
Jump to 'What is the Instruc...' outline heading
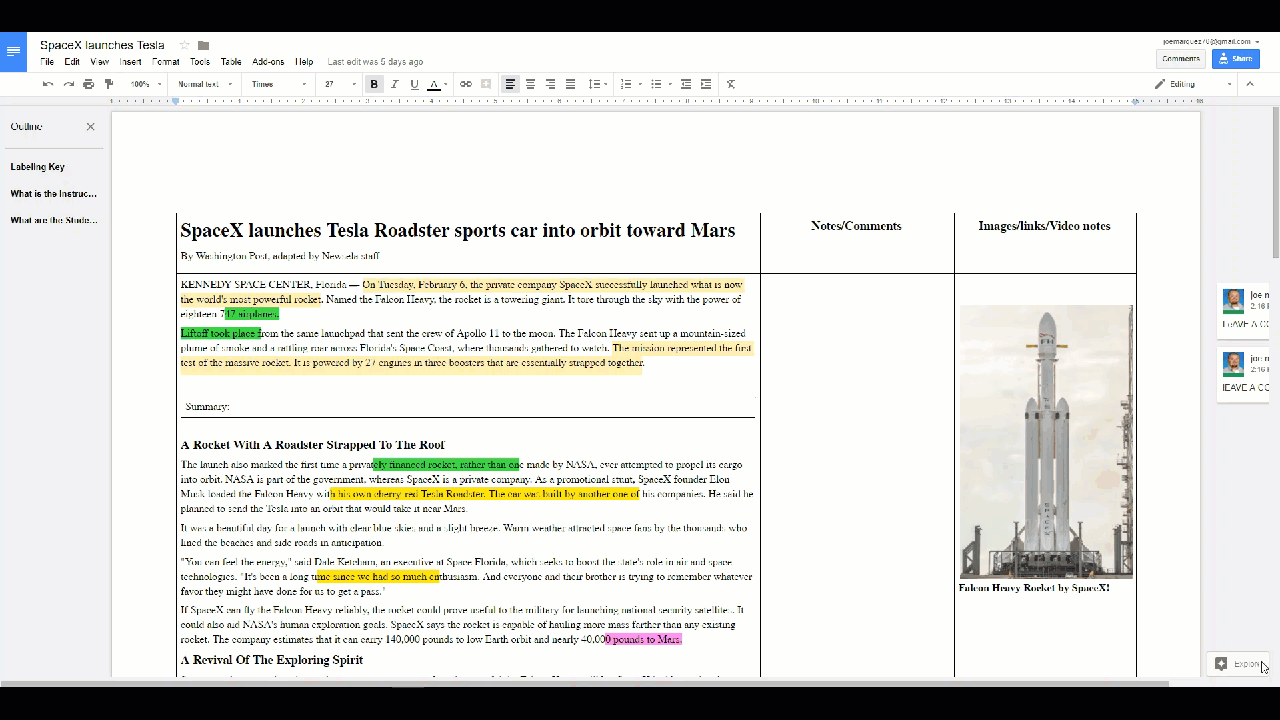[x=54, y=194]
